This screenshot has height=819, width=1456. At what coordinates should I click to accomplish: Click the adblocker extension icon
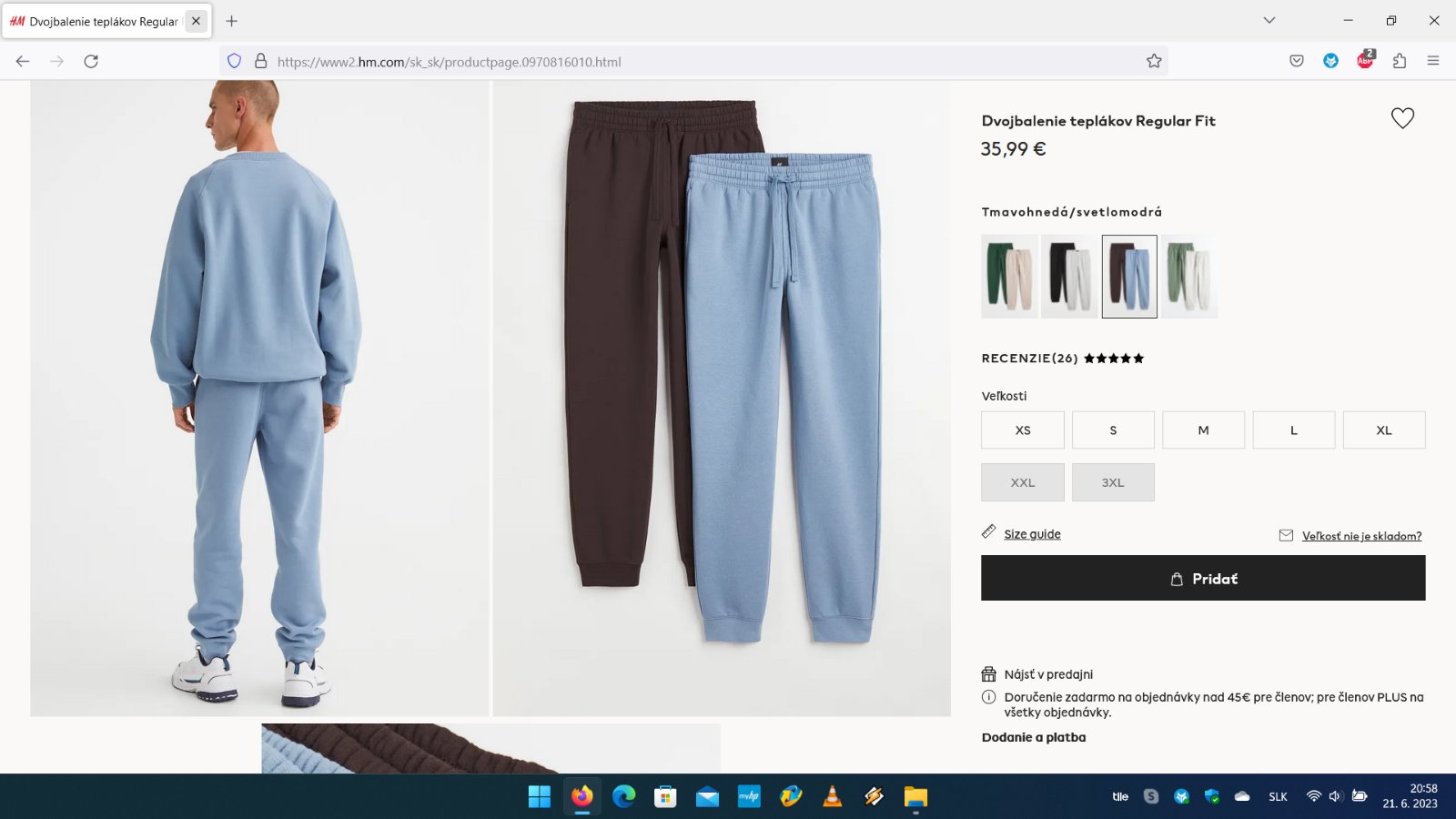[1365, 61]
